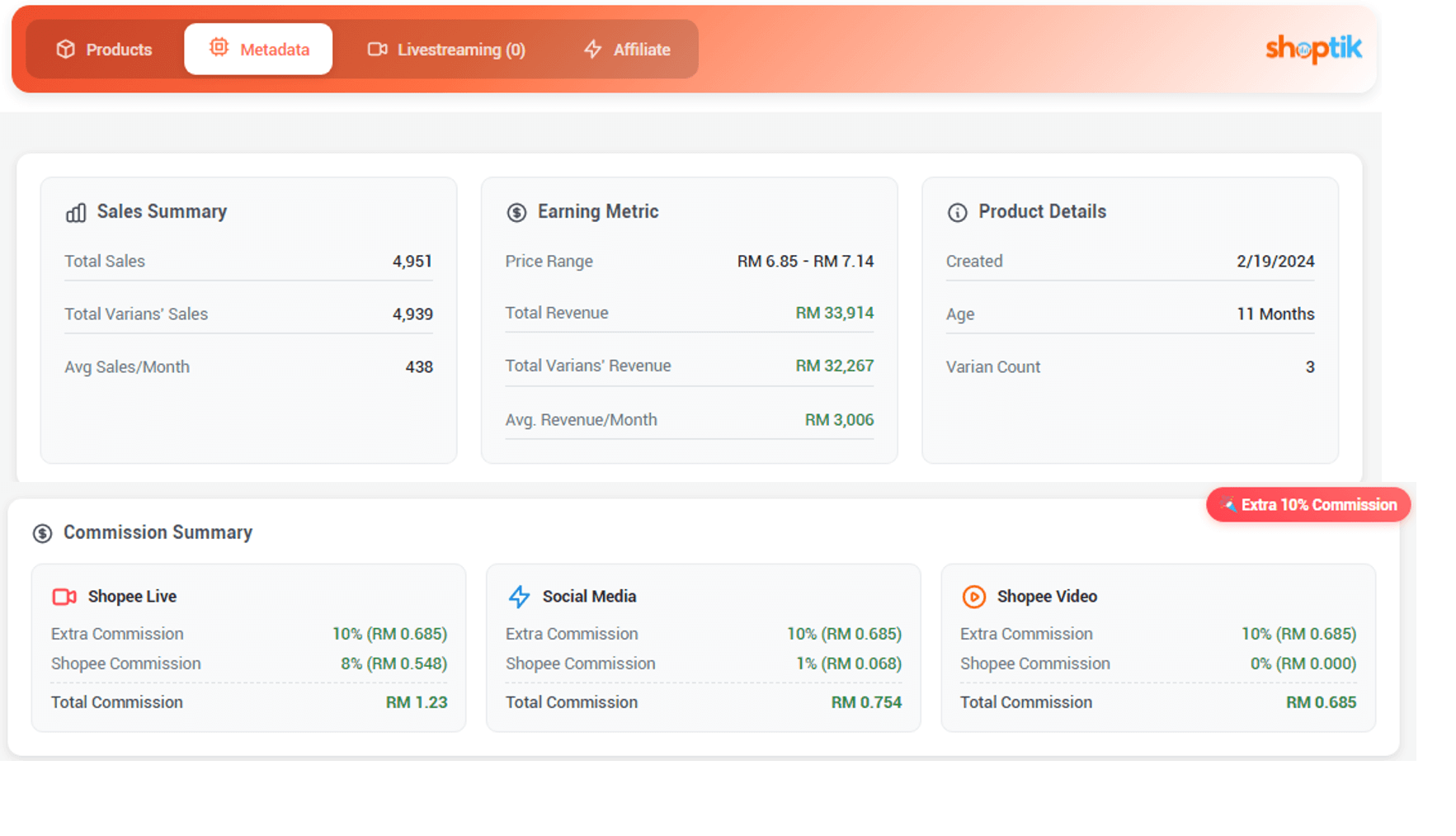This screenshot has height=836, width=1456.
Task: Click the Shopee Live total commission RM 1.23
Action: click(416, 702)
